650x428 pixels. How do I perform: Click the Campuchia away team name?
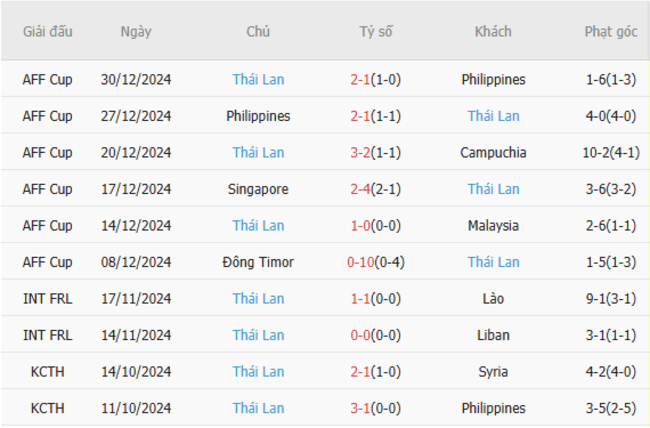(493, 153)
